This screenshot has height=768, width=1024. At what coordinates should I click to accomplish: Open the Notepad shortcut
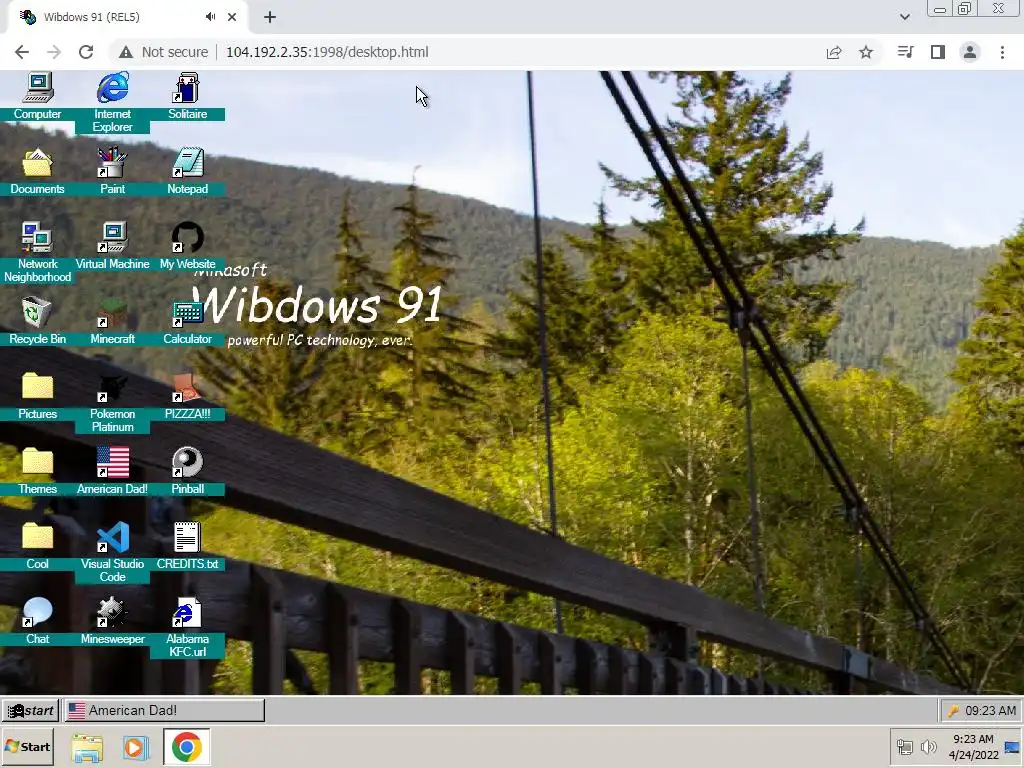point(187,171)
